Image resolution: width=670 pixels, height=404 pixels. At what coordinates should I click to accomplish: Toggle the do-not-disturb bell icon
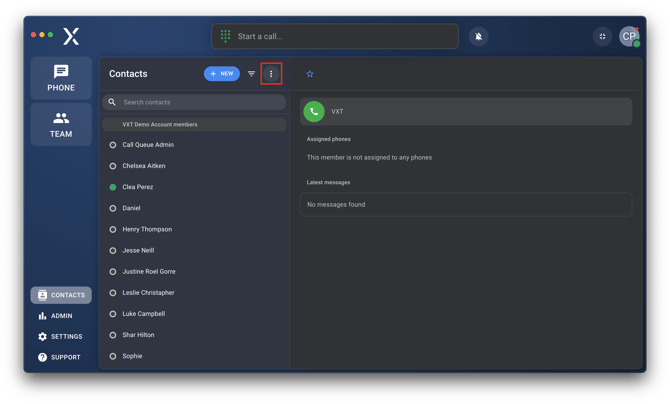tap(479, 37)
